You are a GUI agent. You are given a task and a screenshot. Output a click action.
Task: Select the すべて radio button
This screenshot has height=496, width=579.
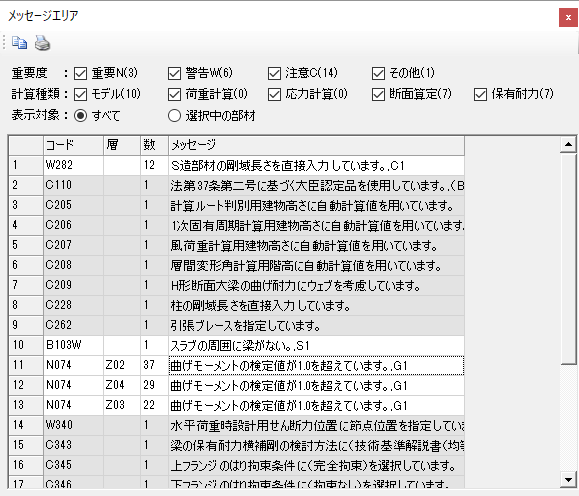pyautogui.click(x=80, y=116)
